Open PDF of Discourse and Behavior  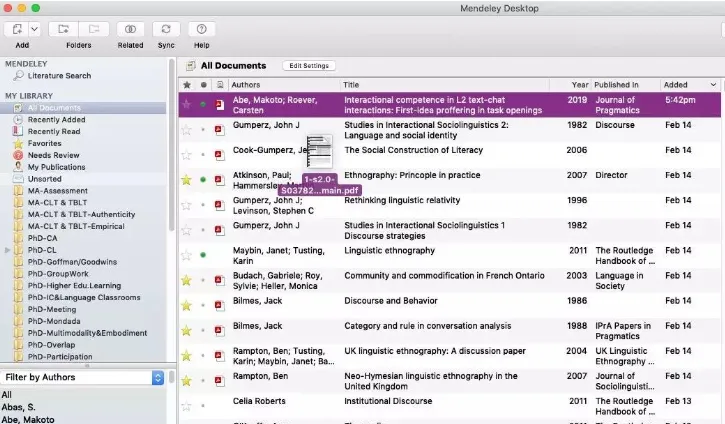(220, 305)
